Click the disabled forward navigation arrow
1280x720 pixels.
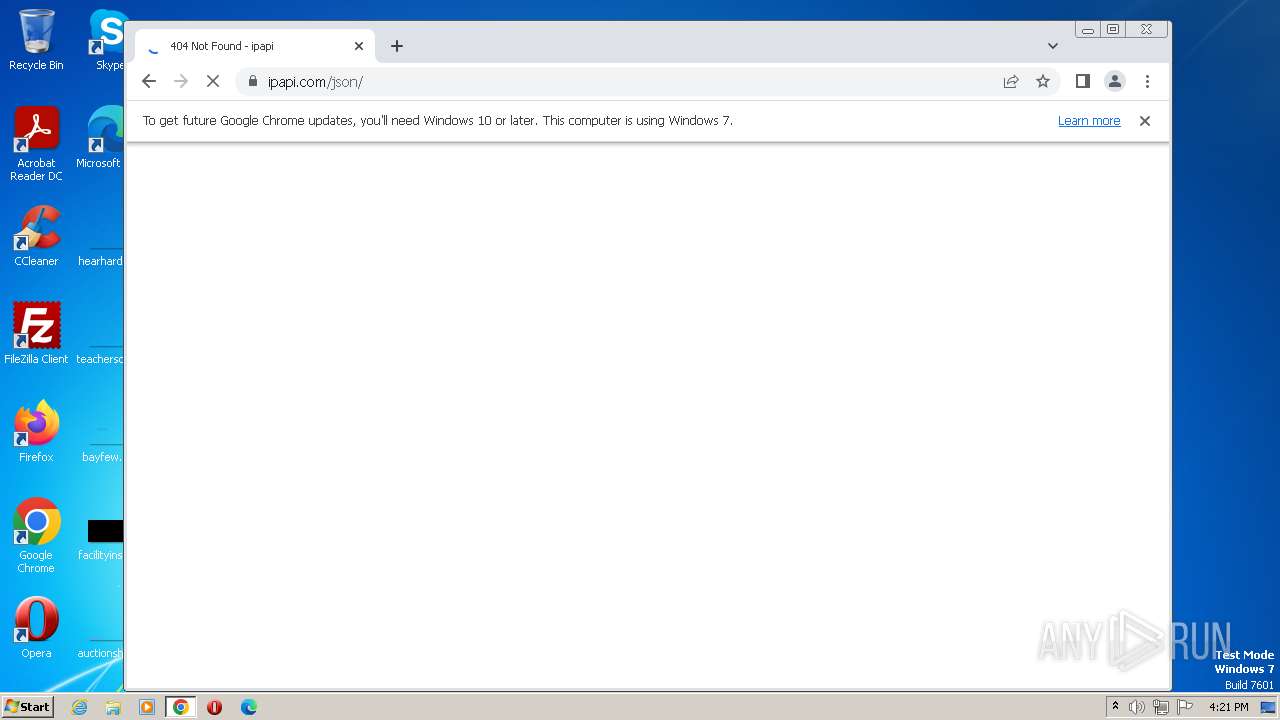pyautogui.click(x=181, y=82)
